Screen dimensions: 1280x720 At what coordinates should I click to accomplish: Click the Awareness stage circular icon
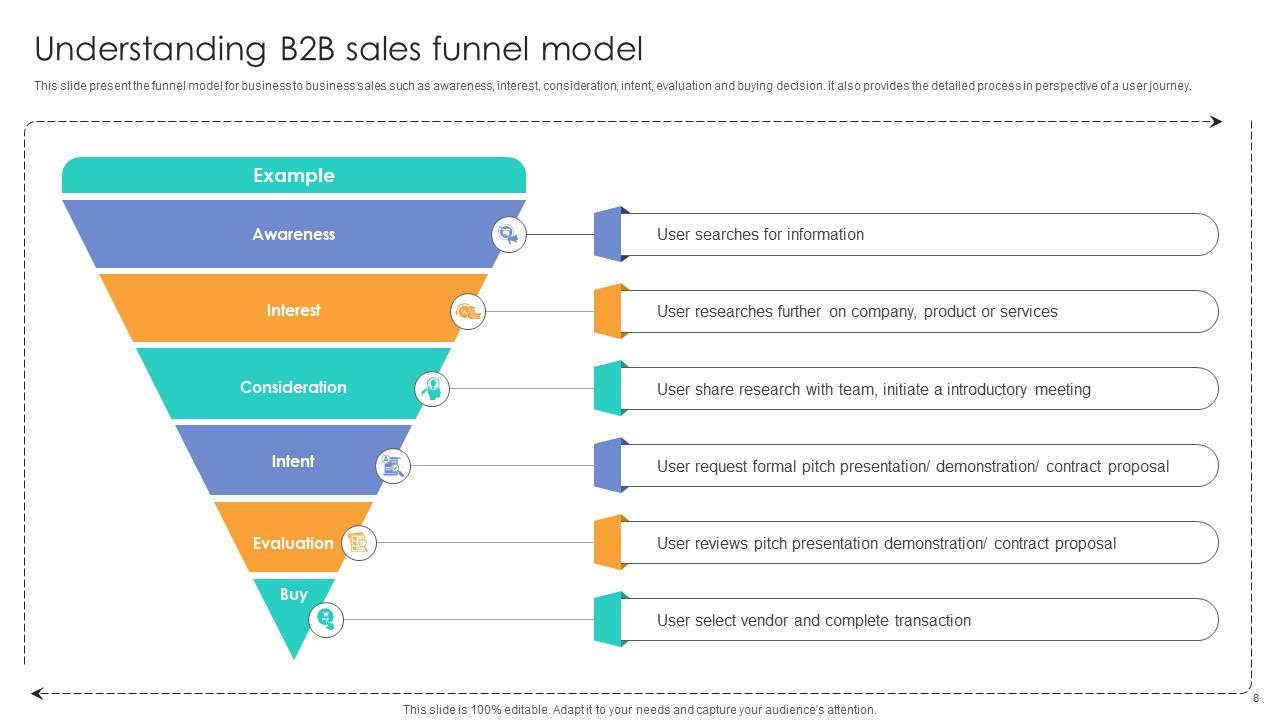(x=509, y=235)
